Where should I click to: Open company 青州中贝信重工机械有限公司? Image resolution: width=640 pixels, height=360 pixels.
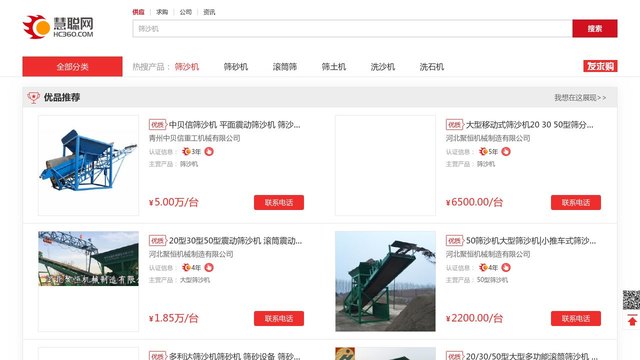click(x=194, y=138)
